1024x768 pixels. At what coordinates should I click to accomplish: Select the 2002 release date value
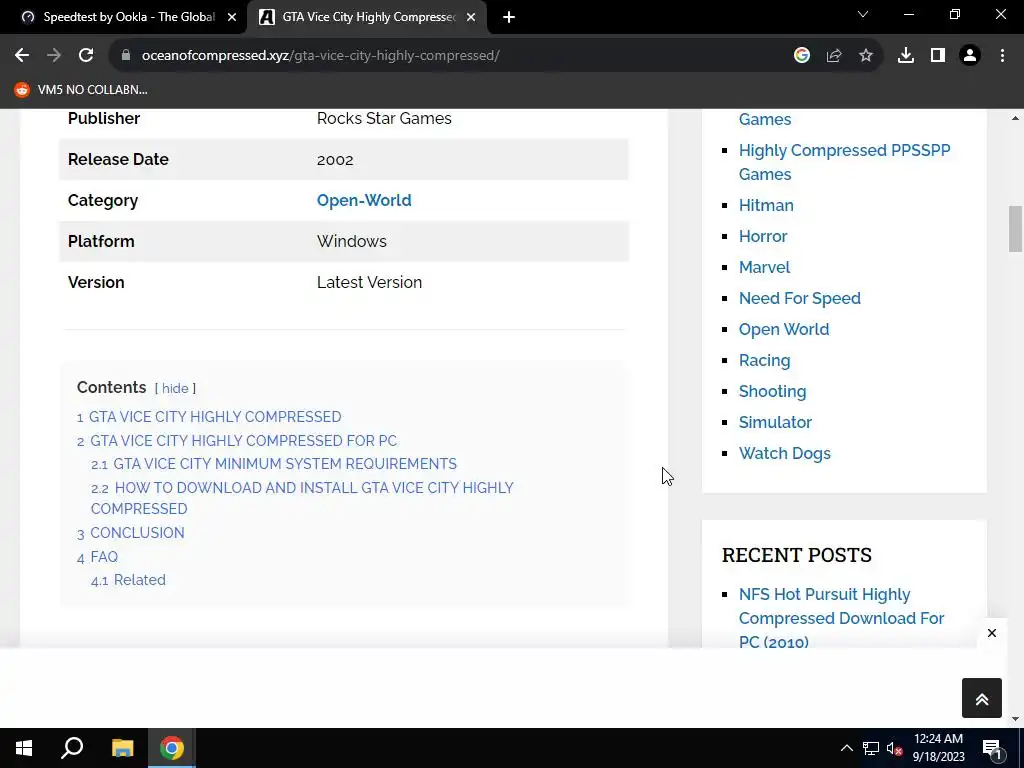pos(335,160)
